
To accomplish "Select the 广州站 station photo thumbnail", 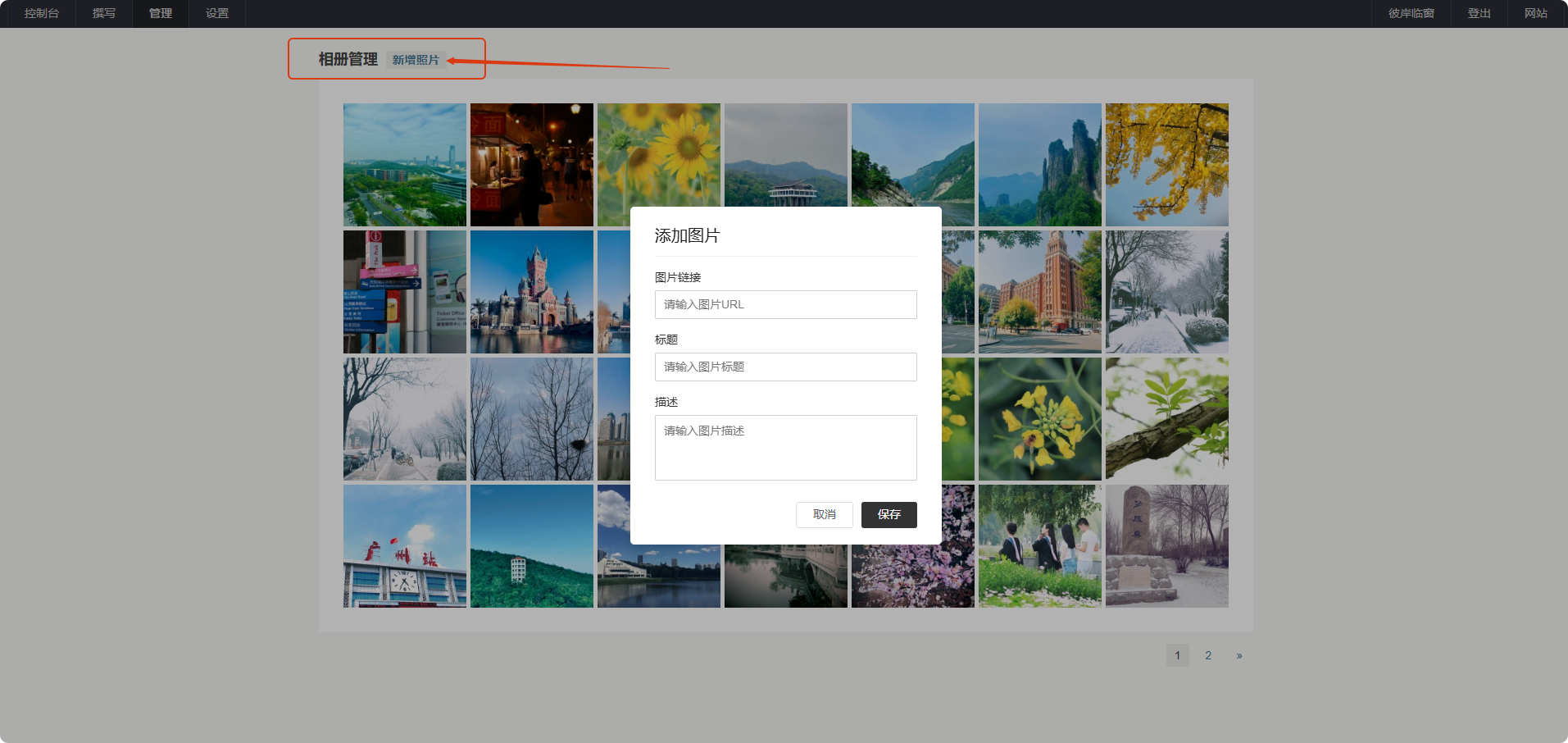I will point(404,545).
